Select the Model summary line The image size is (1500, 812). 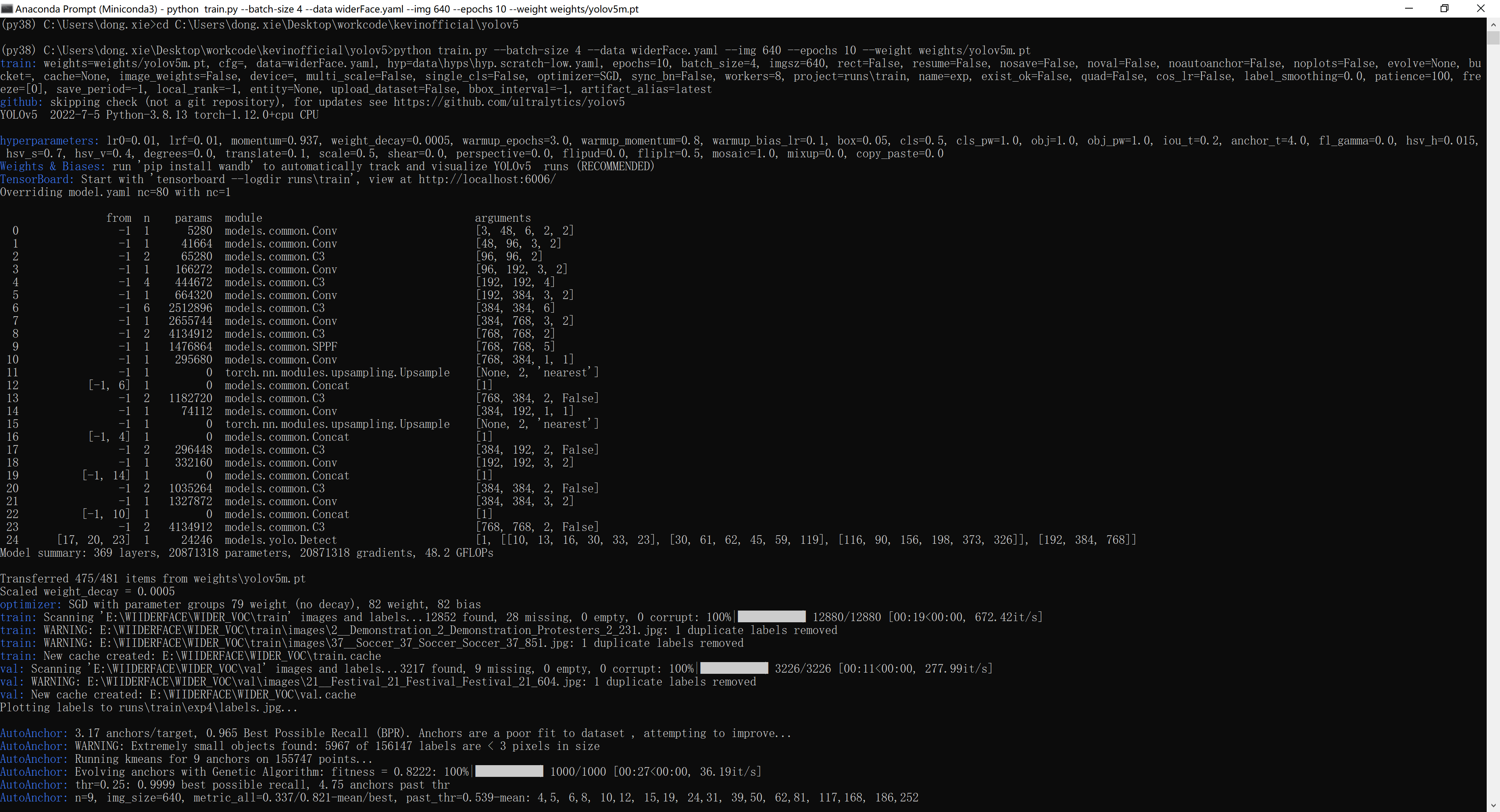(x=247, y=553)
